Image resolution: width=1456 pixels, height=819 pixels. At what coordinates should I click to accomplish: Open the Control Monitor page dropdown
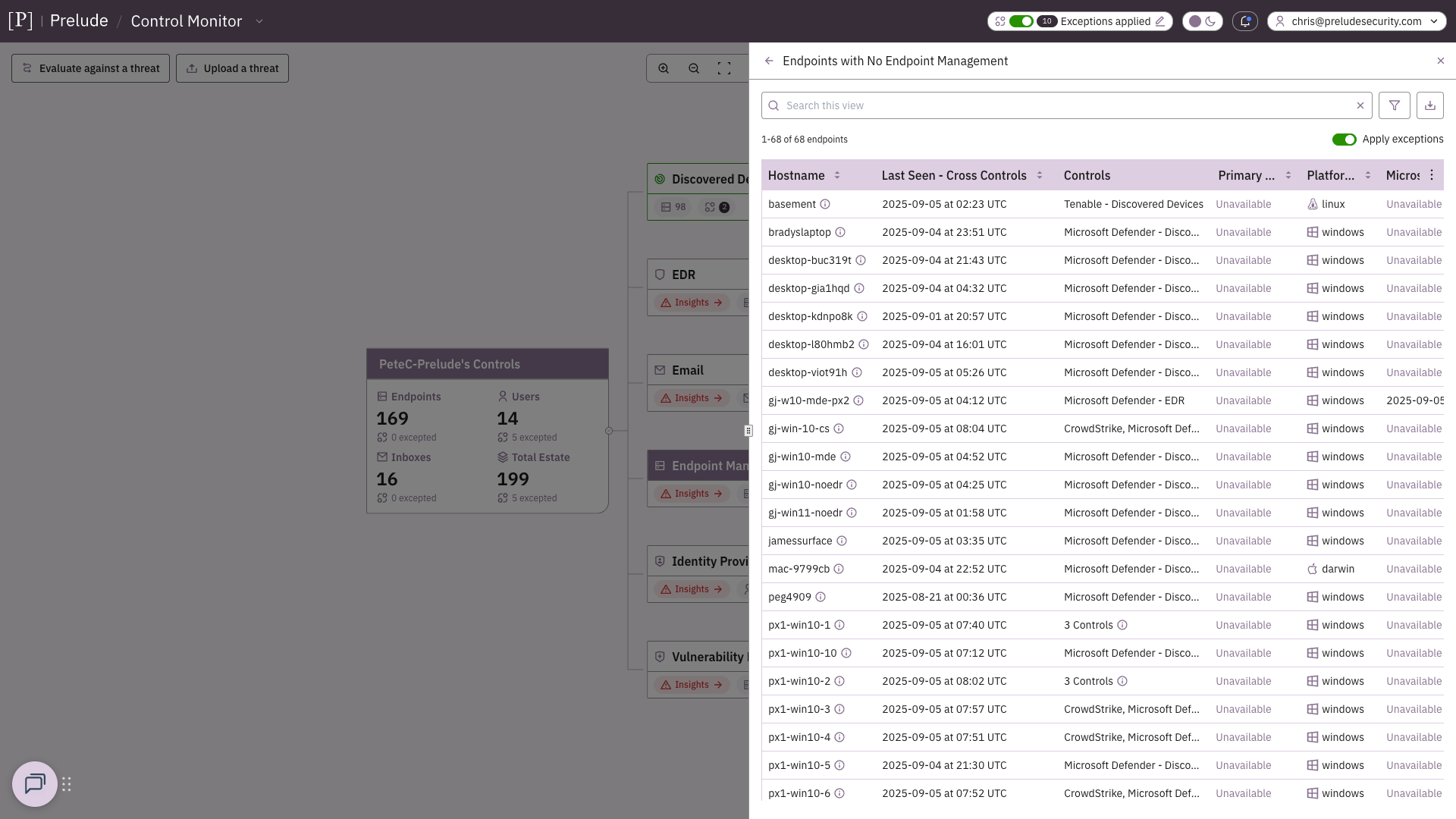coord(259,21)
